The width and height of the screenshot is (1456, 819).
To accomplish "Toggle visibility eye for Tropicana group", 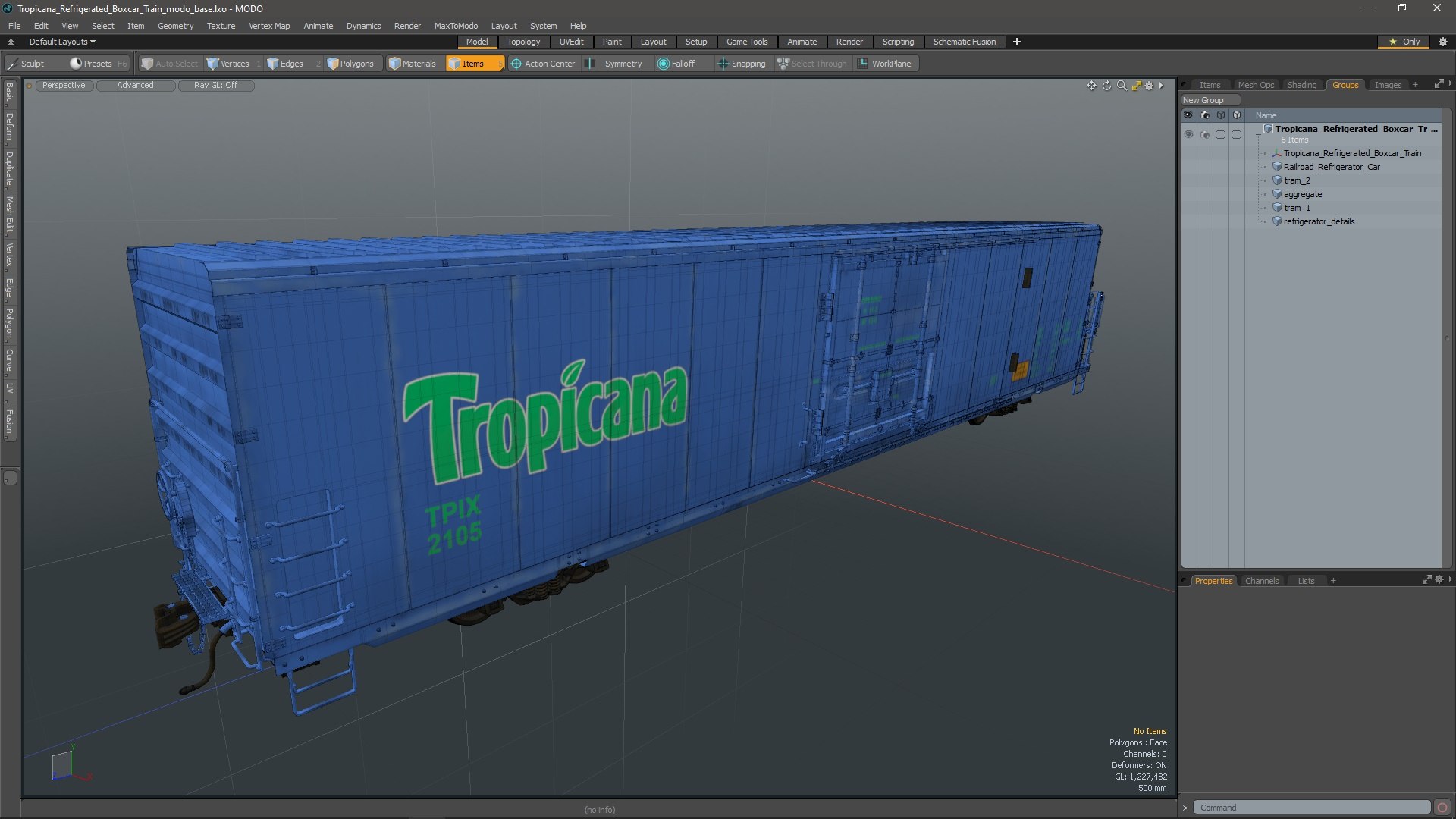I will [1188, 134].
